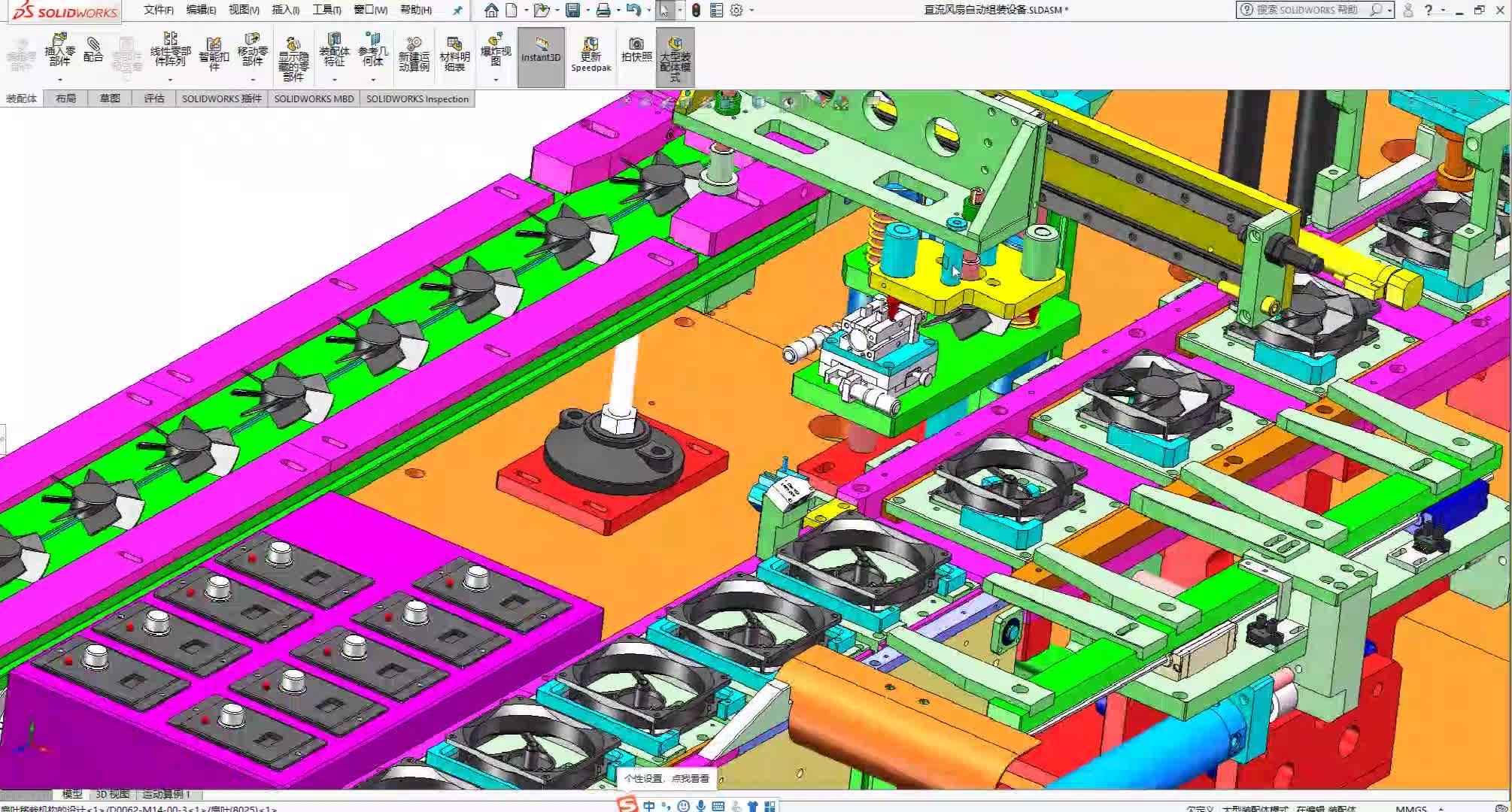Screen dimensions: 1512x812
Task: Toggle Sogou punctuation mode icon
Action: (666, 806)
